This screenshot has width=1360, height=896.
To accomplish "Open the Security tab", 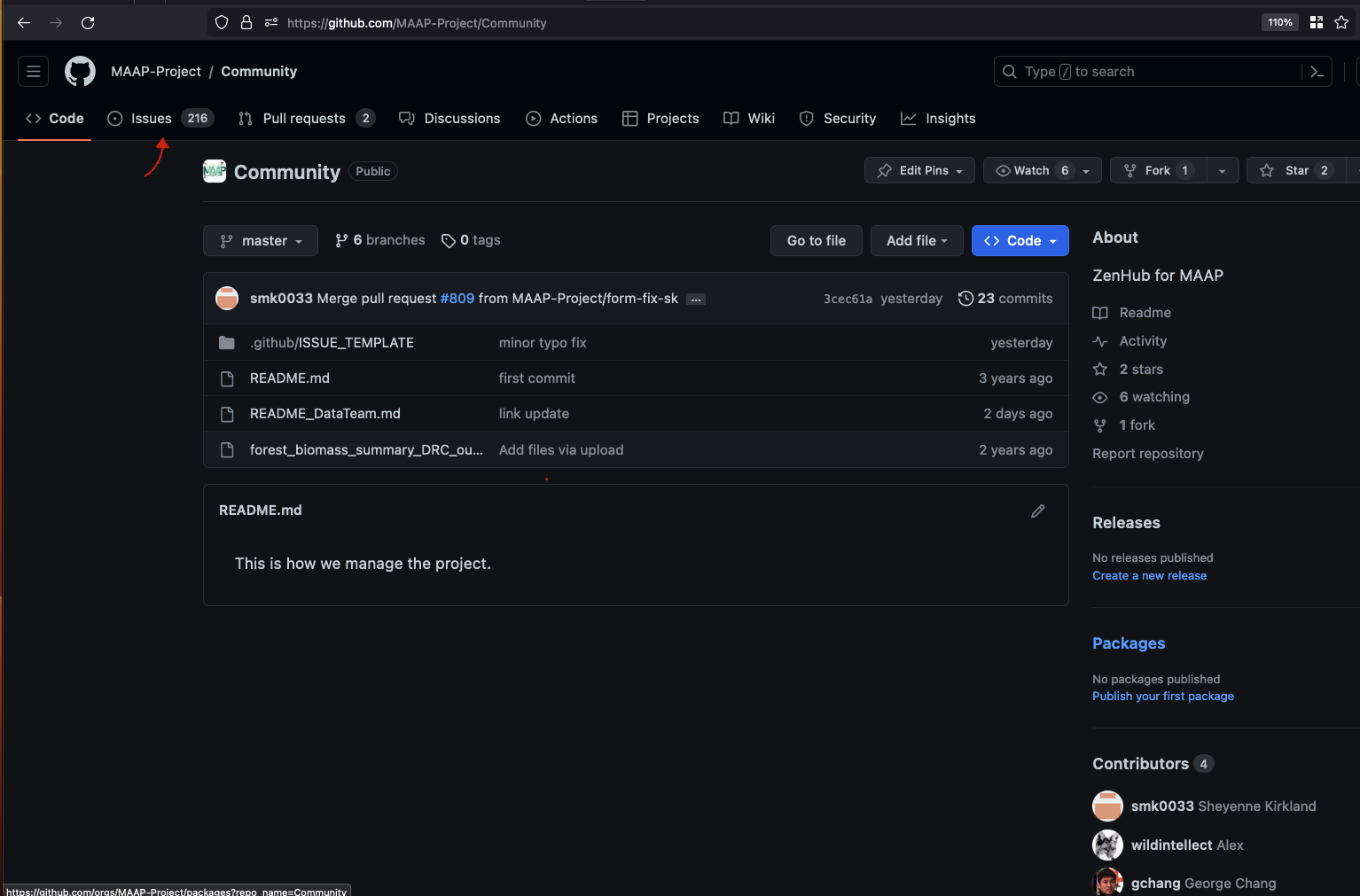I will coord(838,119).
